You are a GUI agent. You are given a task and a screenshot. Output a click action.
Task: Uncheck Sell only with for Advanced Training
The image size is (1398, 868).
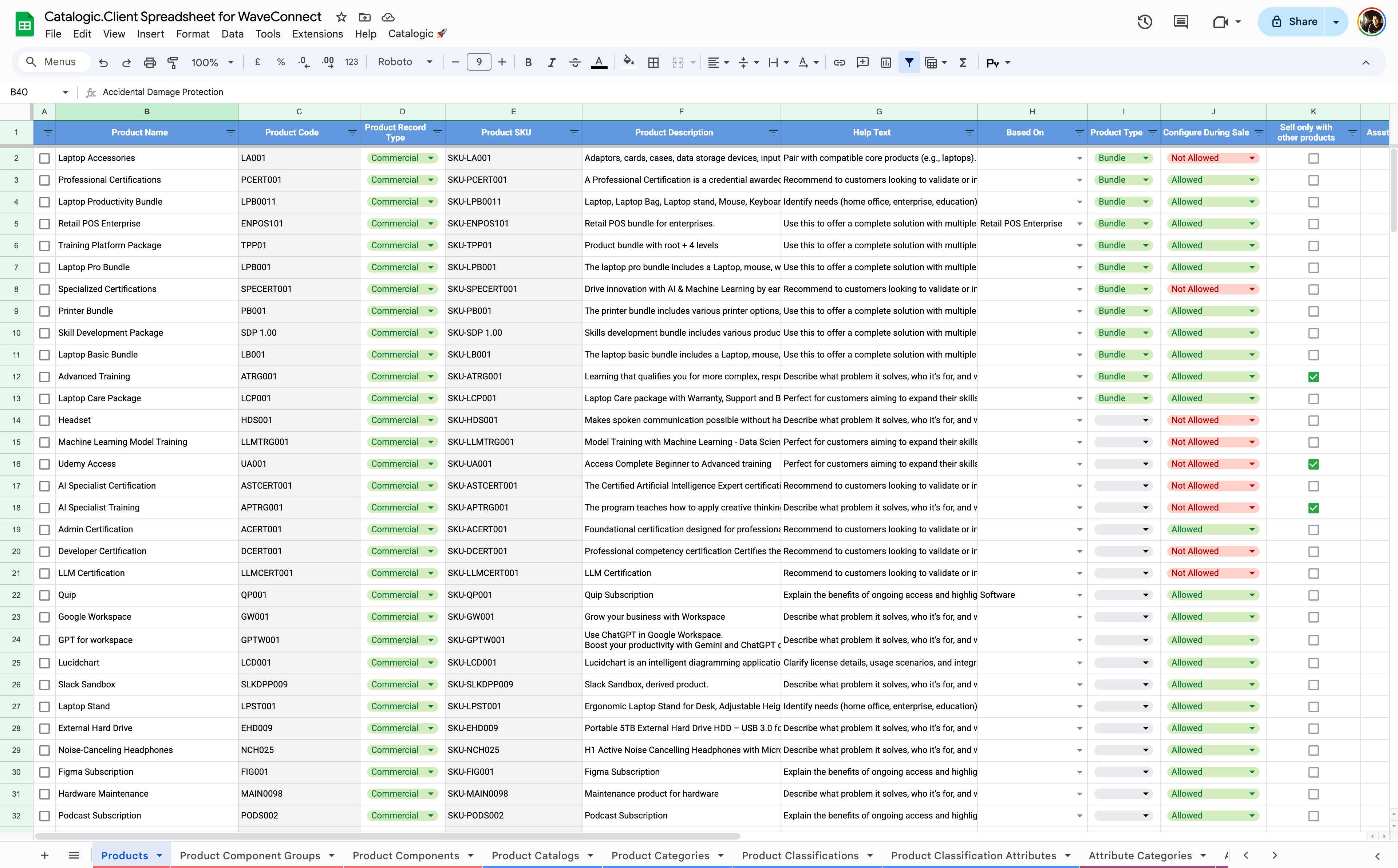point(1313,377)
